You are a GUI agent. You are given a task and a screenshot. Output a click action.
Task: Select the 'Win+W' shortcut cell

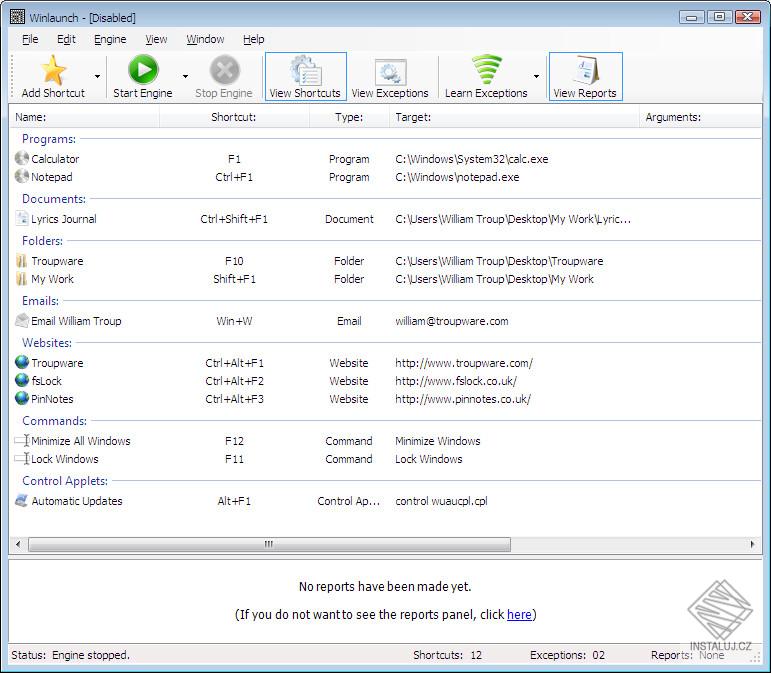coord(234,321)
